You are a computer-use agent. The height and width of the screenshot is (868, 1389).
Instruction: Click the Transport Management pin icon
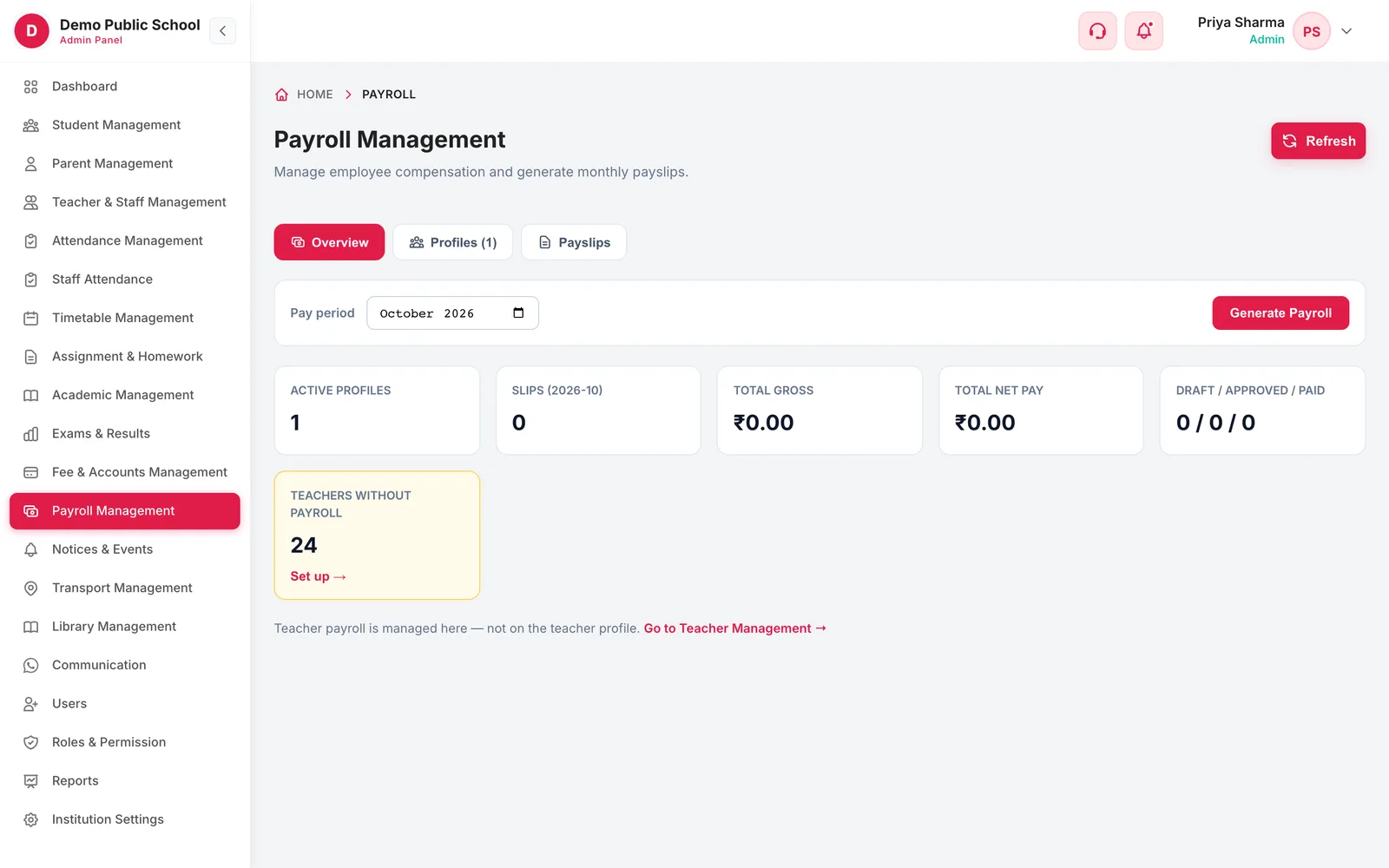tap(31, 589)
